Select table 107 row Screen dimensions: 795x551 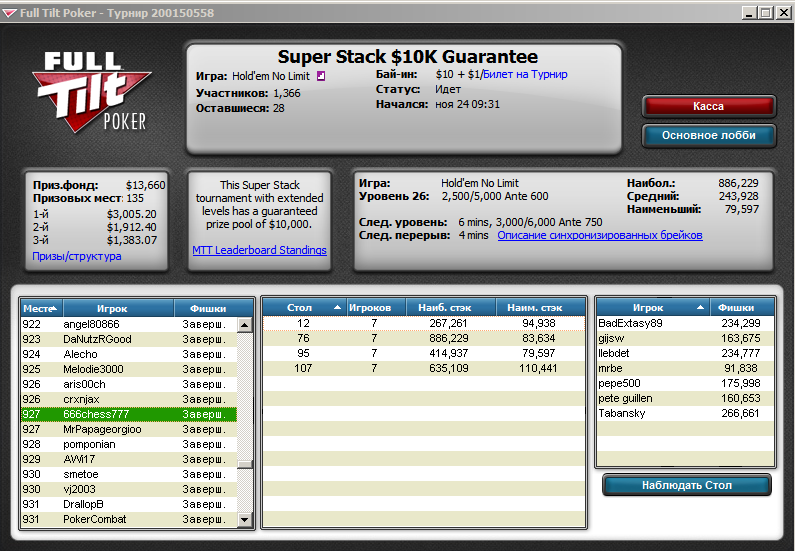(424, 368)
